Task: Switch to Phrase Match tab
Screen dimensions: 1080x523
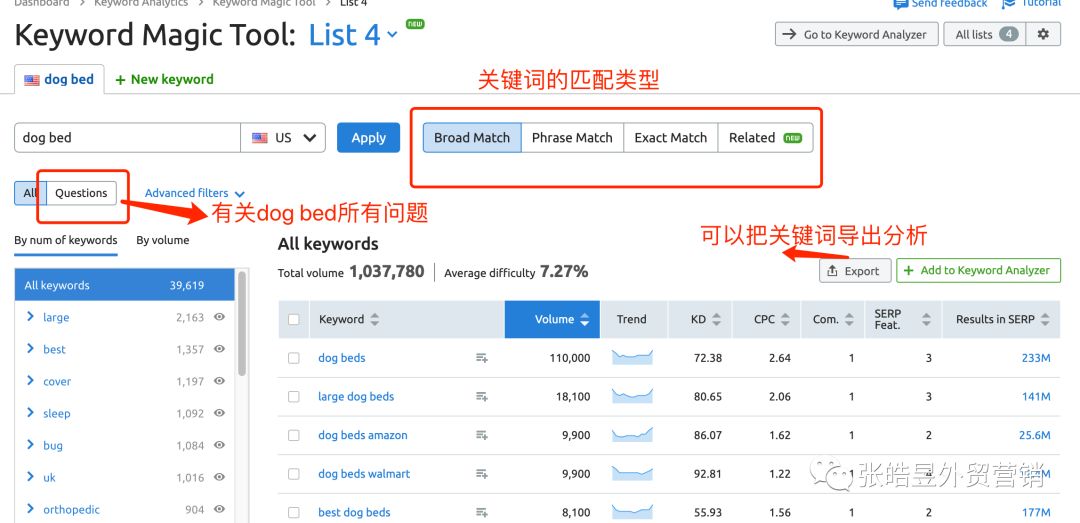Action: pyautogui.click(x=572, y=138)
